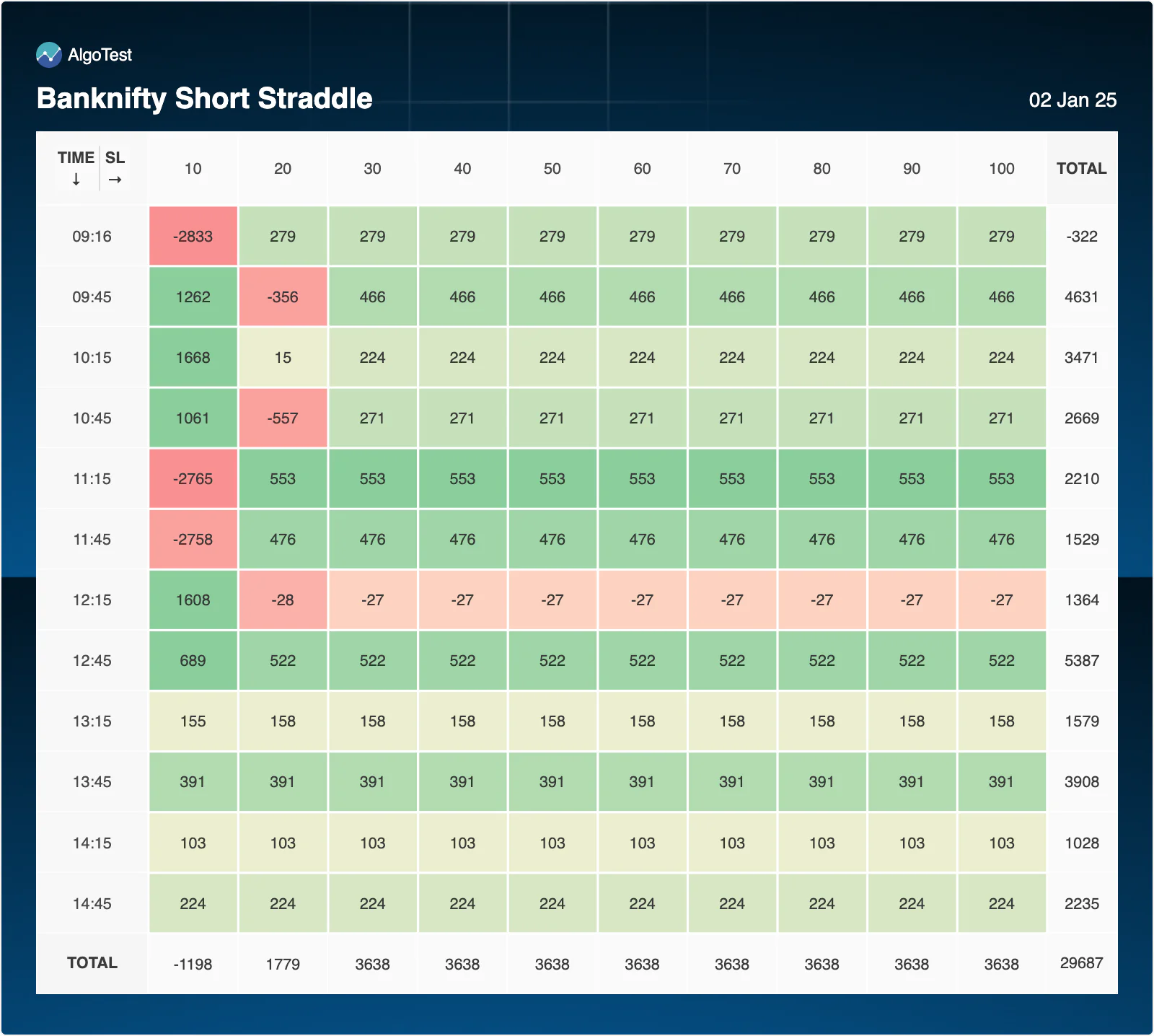This screenshot has width=1154, height=1036.
Task: Click the 14:45 time row label
Action: pyautogui.click(x=92, y=903)
